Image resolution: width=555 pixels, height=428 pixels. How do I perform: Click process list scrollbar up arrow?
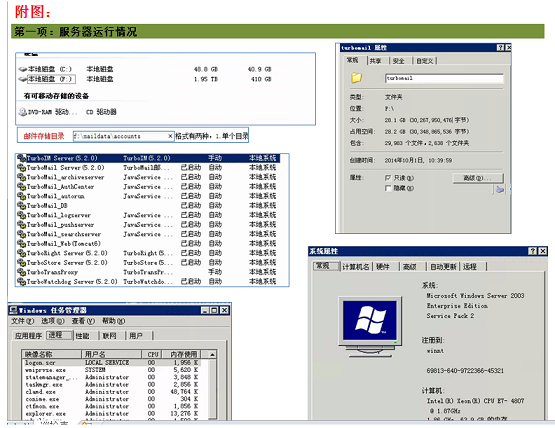[x=212, y=354]
